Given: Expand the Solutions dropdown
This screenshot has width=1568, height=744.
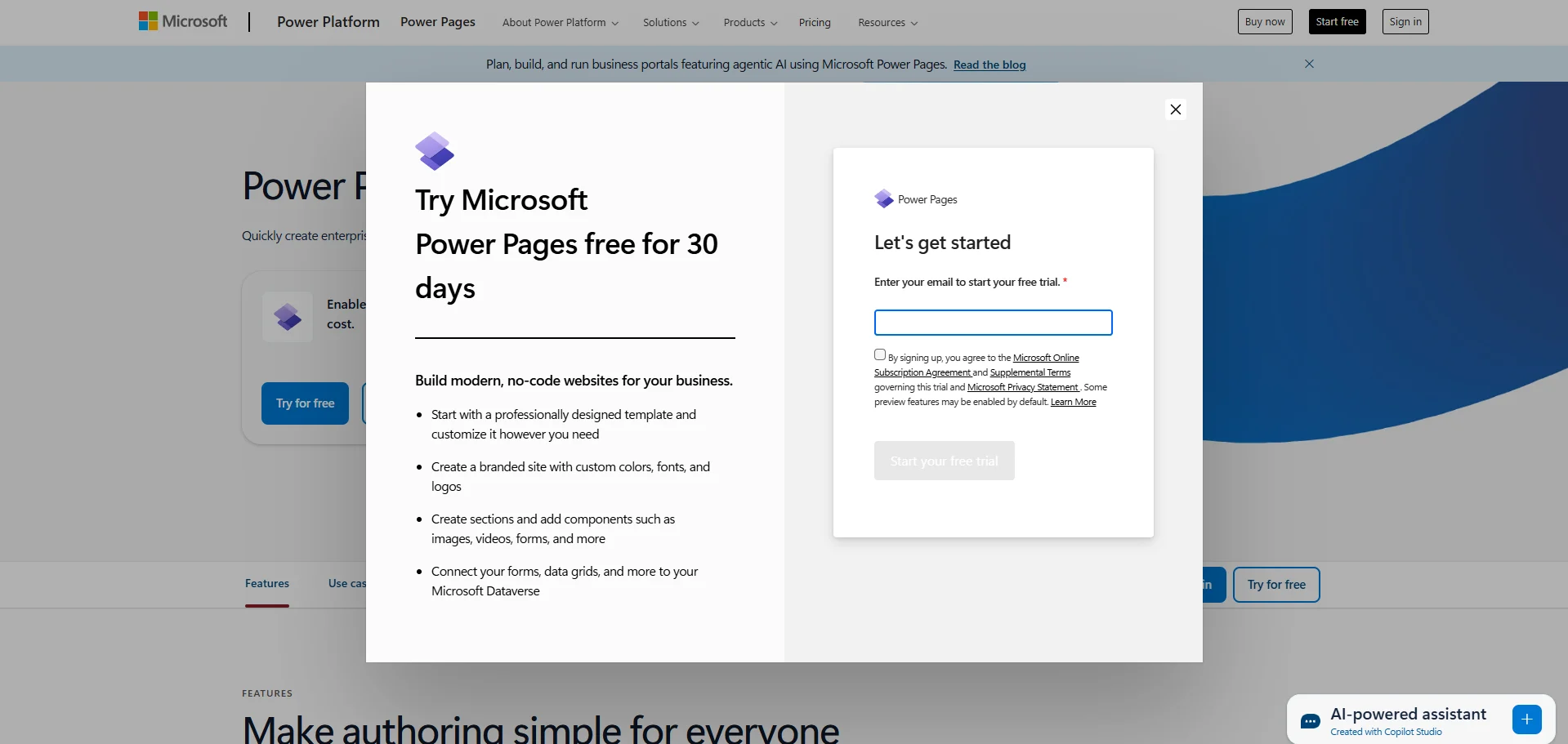Looking at the screenshot, I should [671, 23].
